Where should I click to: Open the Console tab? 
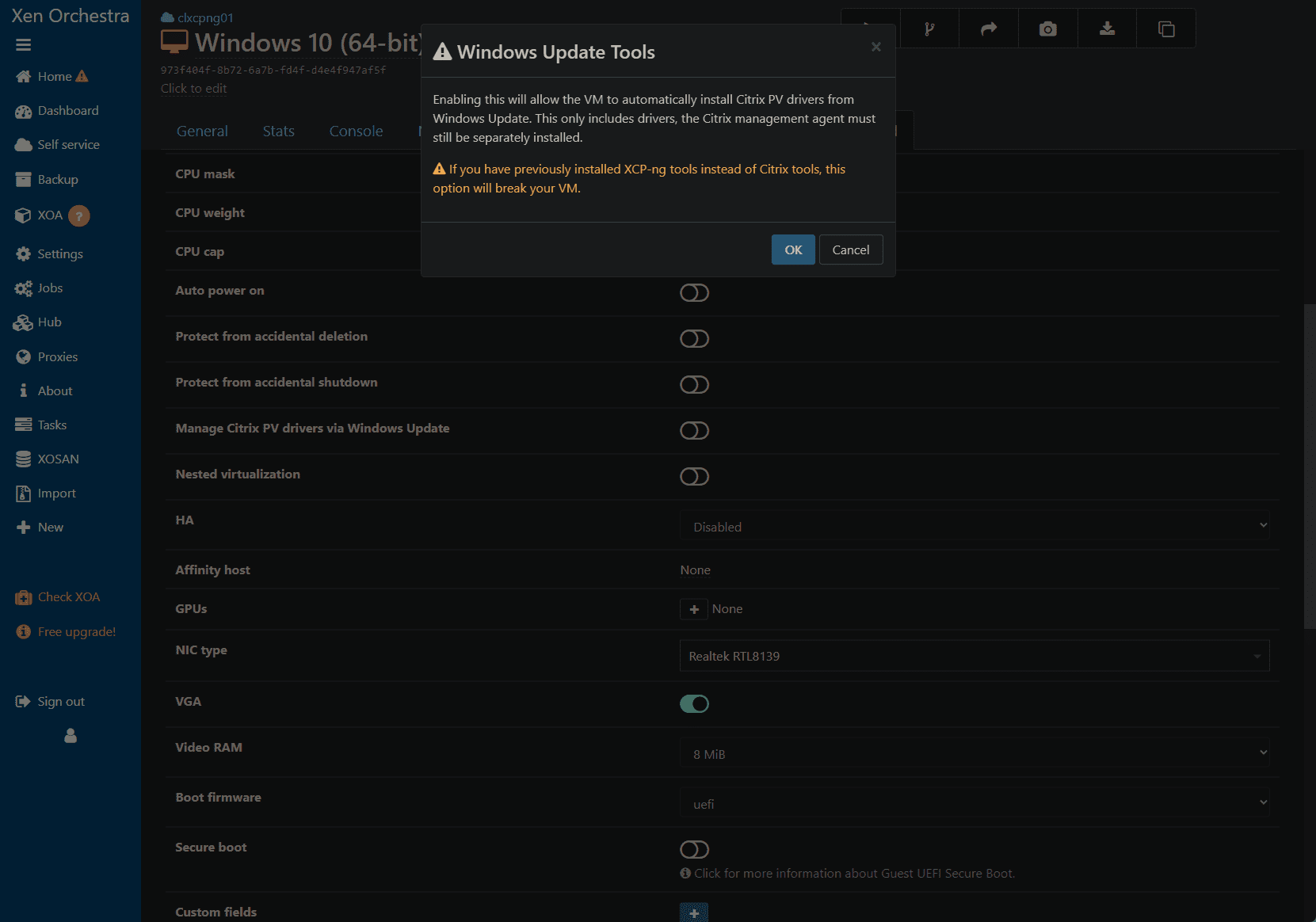357,131
